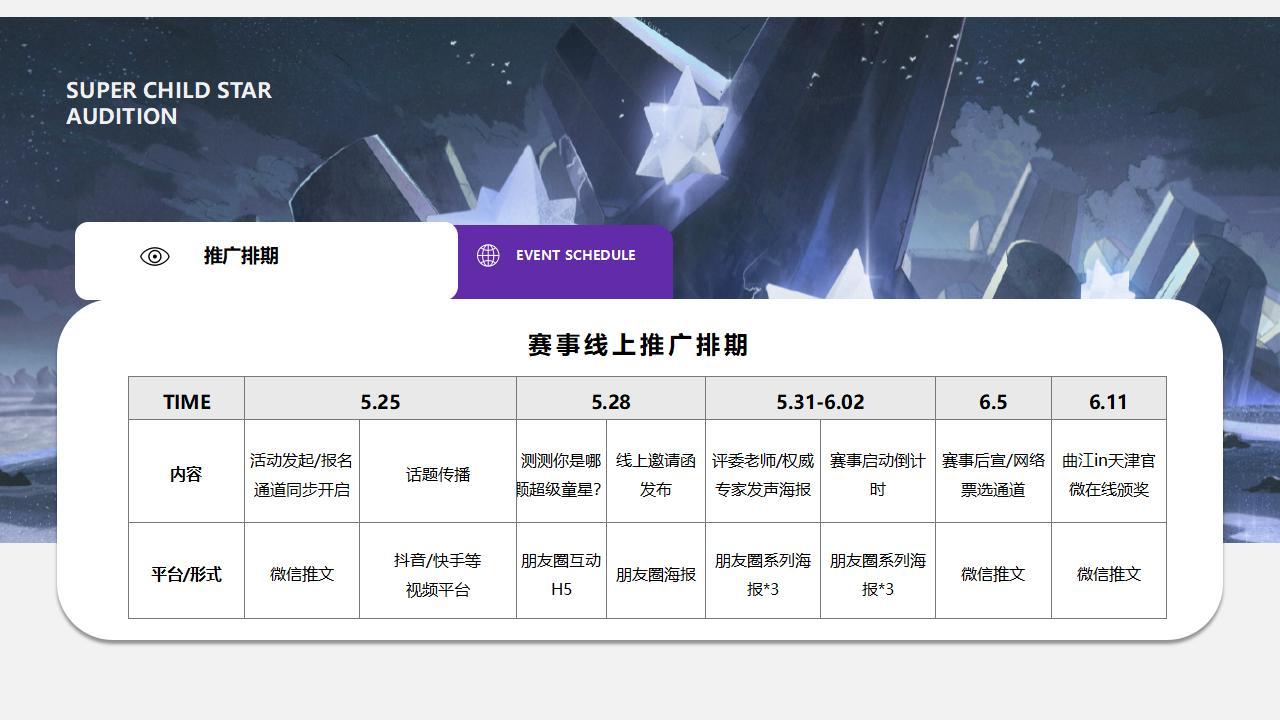1280x720 pixels.
Task: Click the 朋友圈互动H5 cell
Action: coord(562,571)
